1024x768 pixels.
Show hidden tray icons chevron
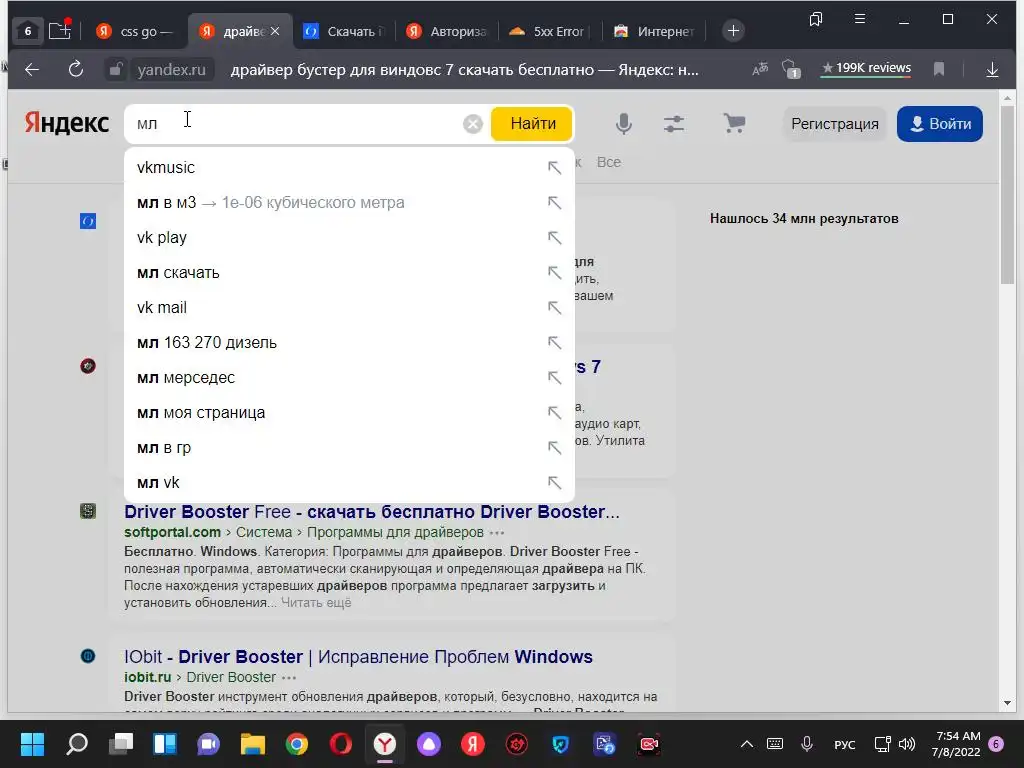(x=746, y=744)
